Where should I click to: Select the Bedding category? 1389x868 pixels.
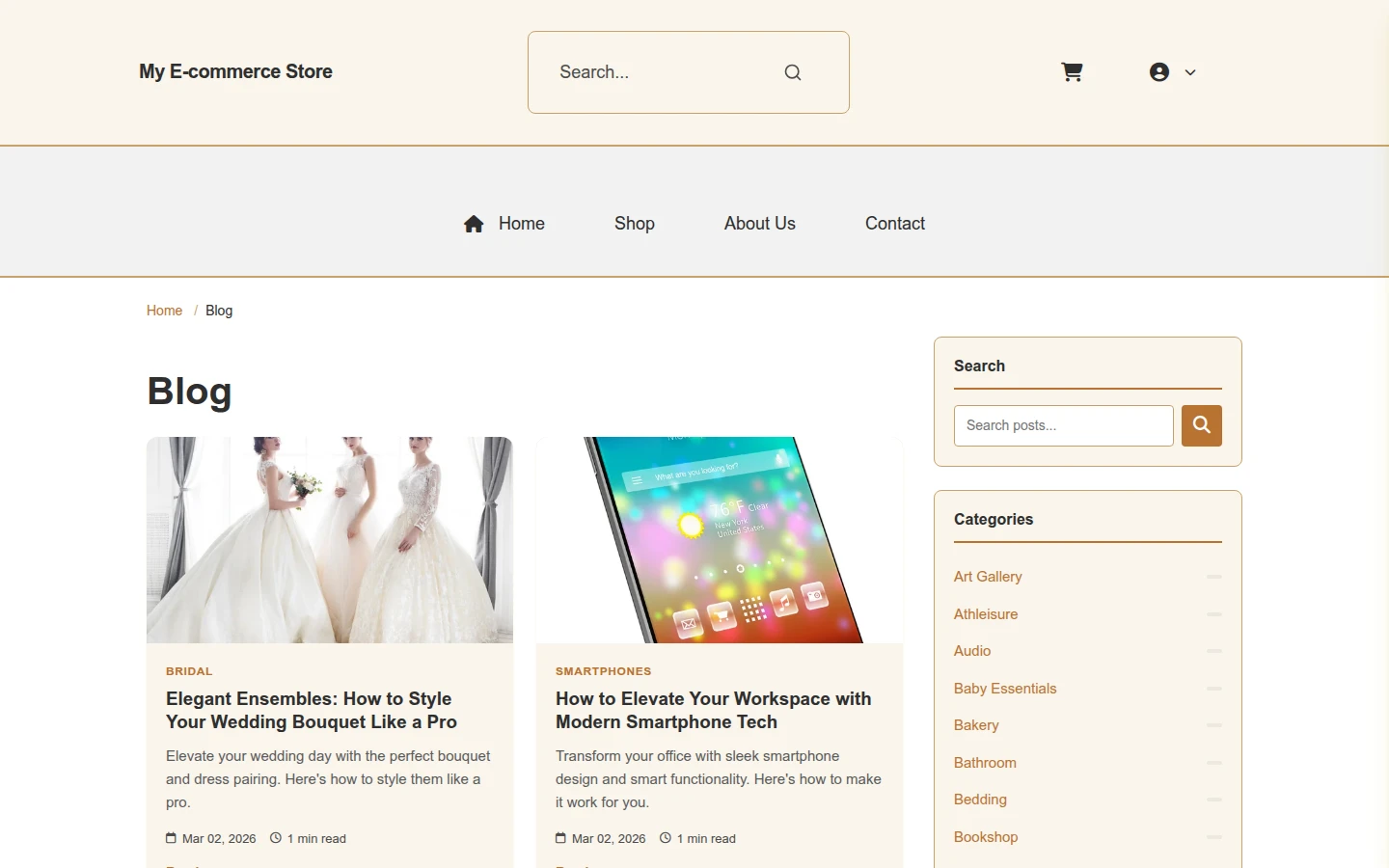click(980, 800)
